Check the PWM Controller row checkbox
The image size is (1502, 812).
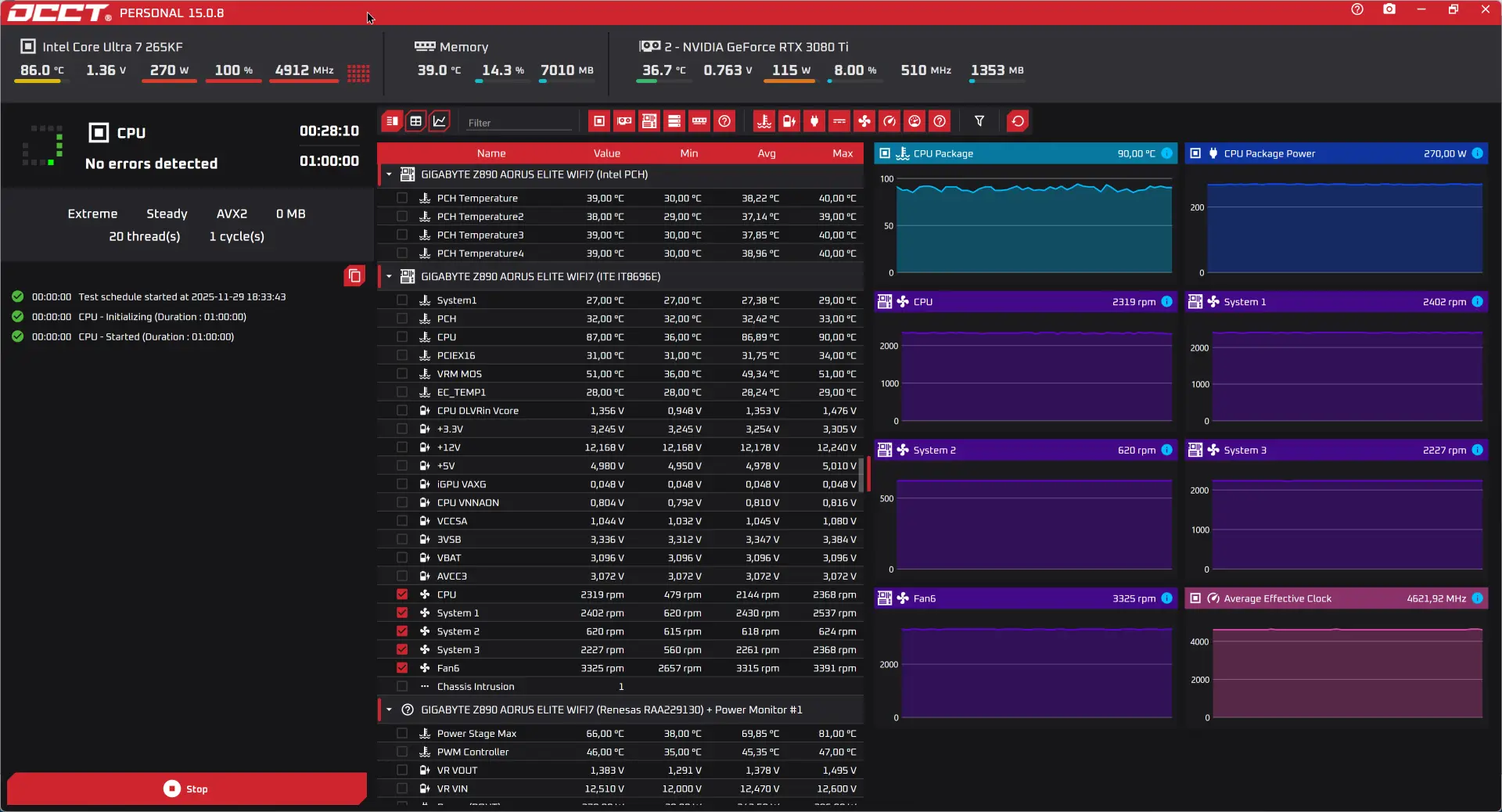coord(402,752)
